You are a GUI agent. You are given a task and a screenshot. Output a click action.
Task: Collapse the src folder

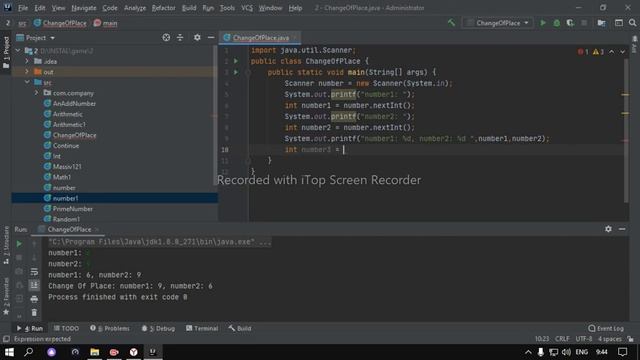click(27, 82)
